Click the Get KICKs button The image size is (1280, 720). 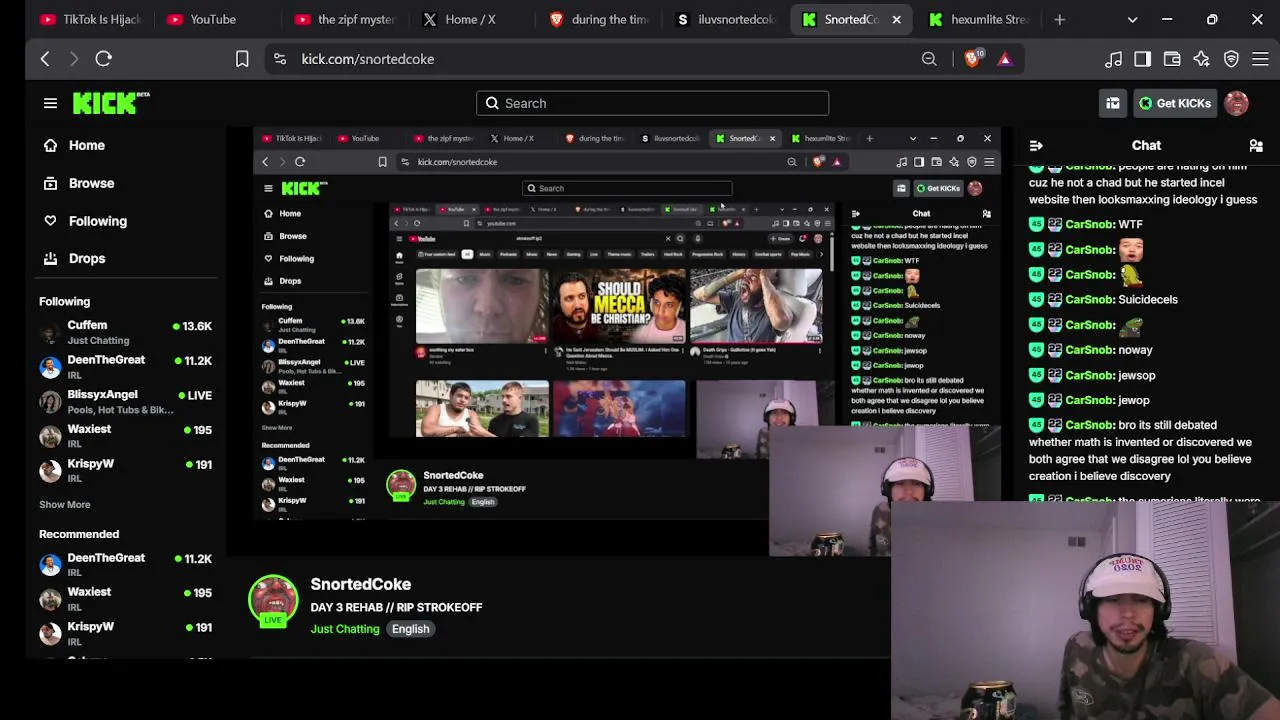click(1174, 103)
